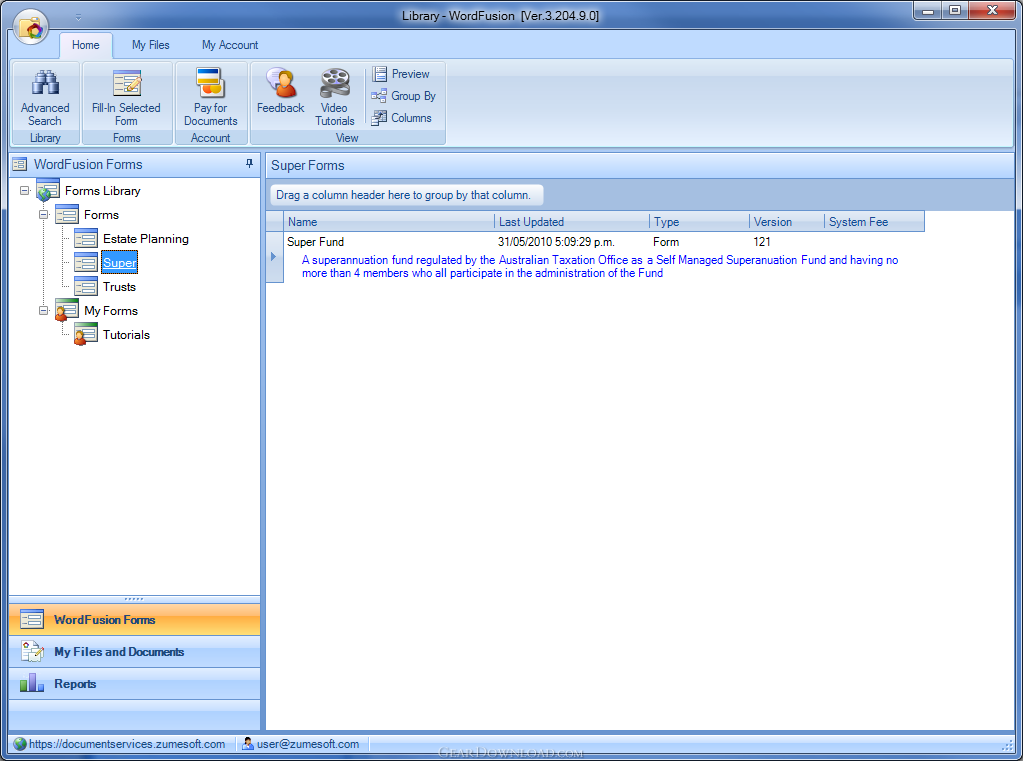The height and width of the screenshot is (761, 1023).
Task: Click the Forms Library globe icon
Action: [48, 191]
